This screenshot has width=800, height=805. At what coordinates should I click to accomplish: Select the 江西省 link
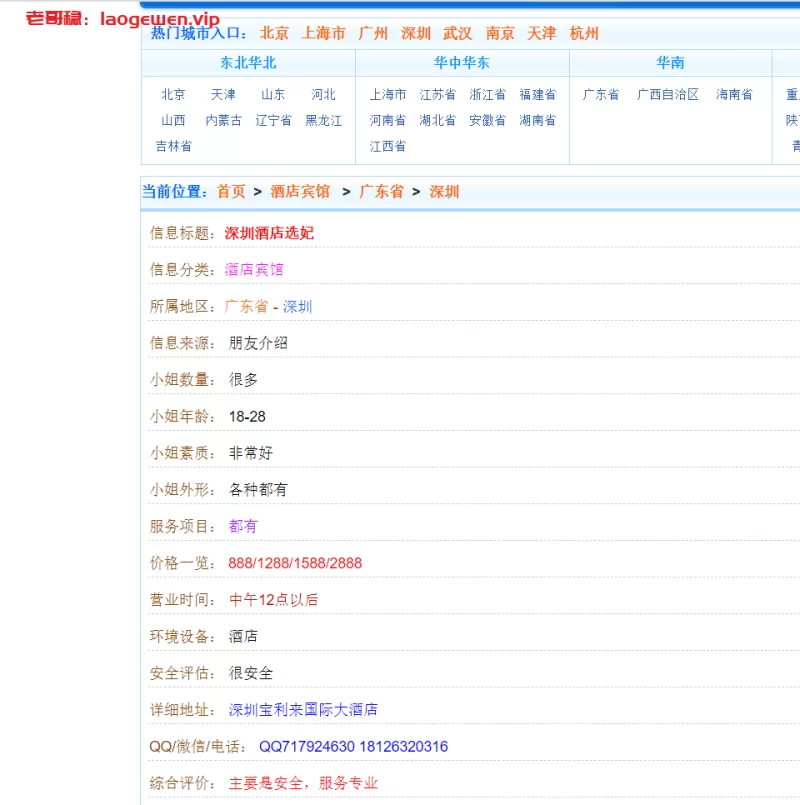pyautogui.click(x=387, y=146)
